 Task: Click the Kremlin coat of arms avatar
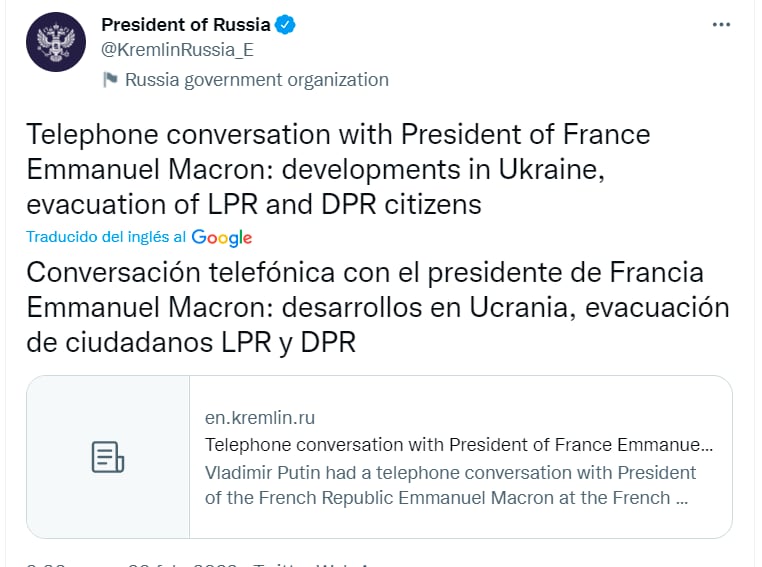[56, 42]
